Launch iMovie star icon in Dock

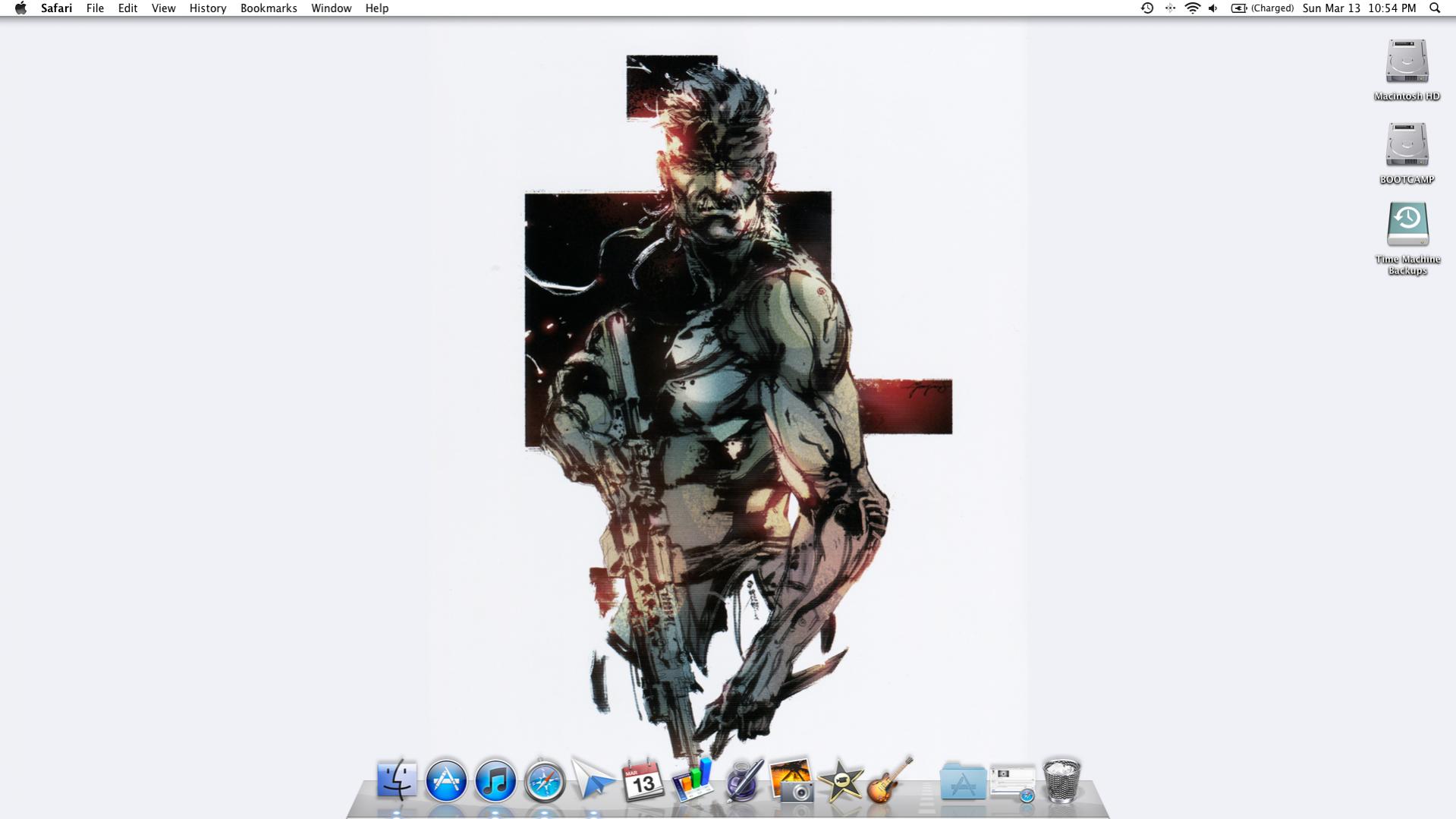[841, 780]
